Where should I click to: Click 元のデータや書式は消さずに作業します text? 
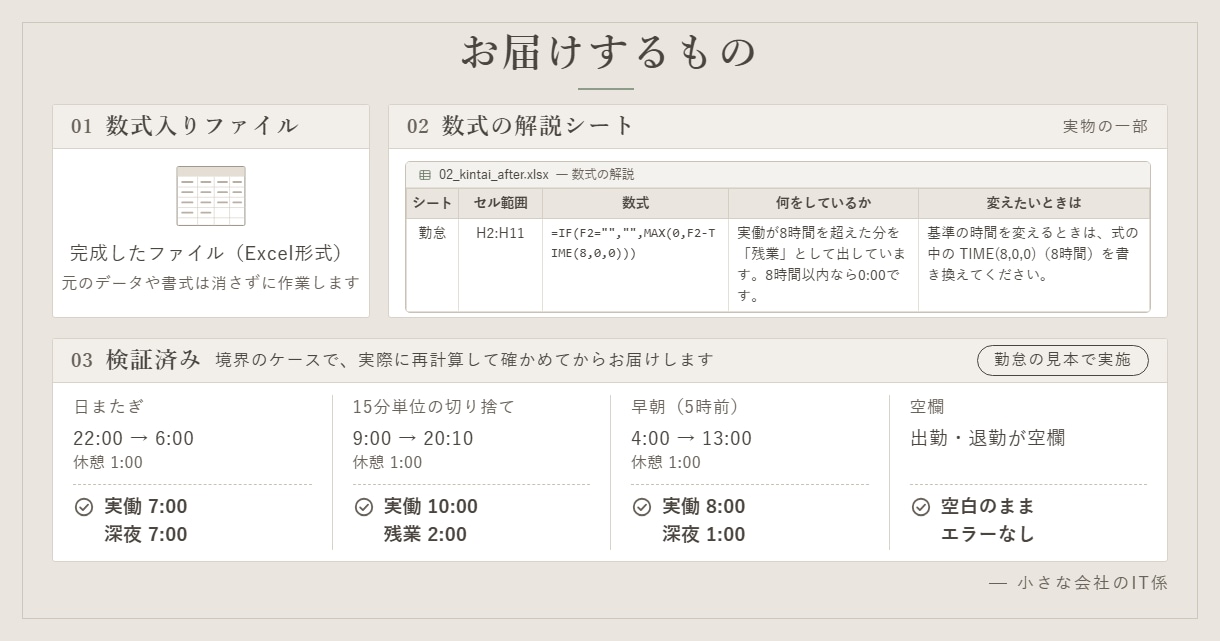click(x=211, y=283)
